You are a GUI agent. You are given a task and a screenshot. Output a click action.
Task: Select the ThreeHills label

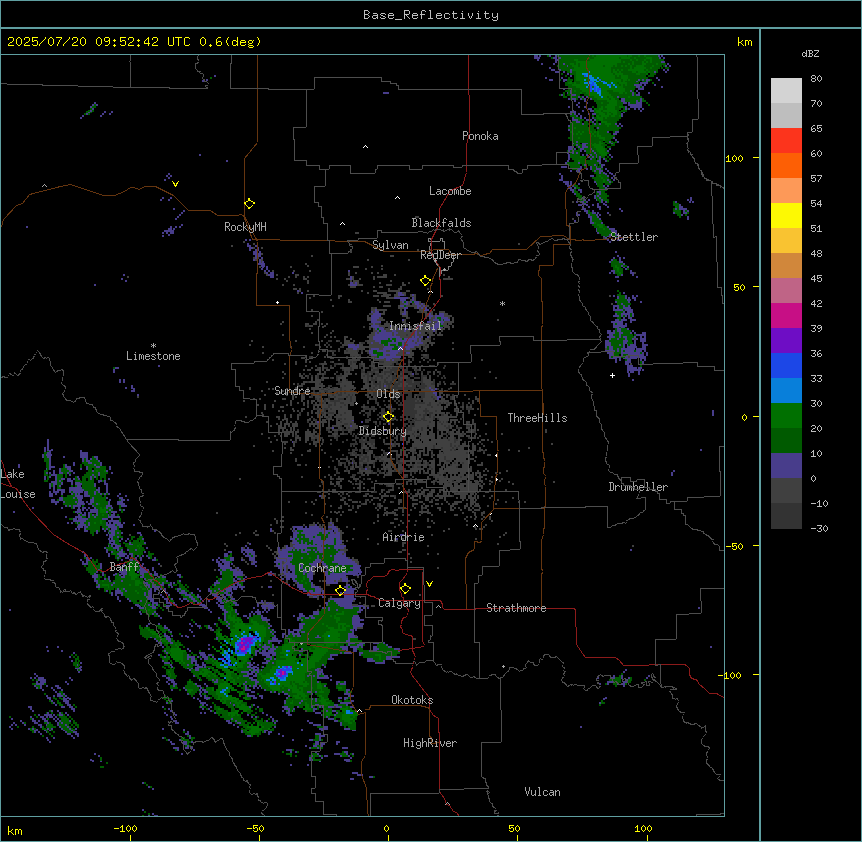point(537,418)
